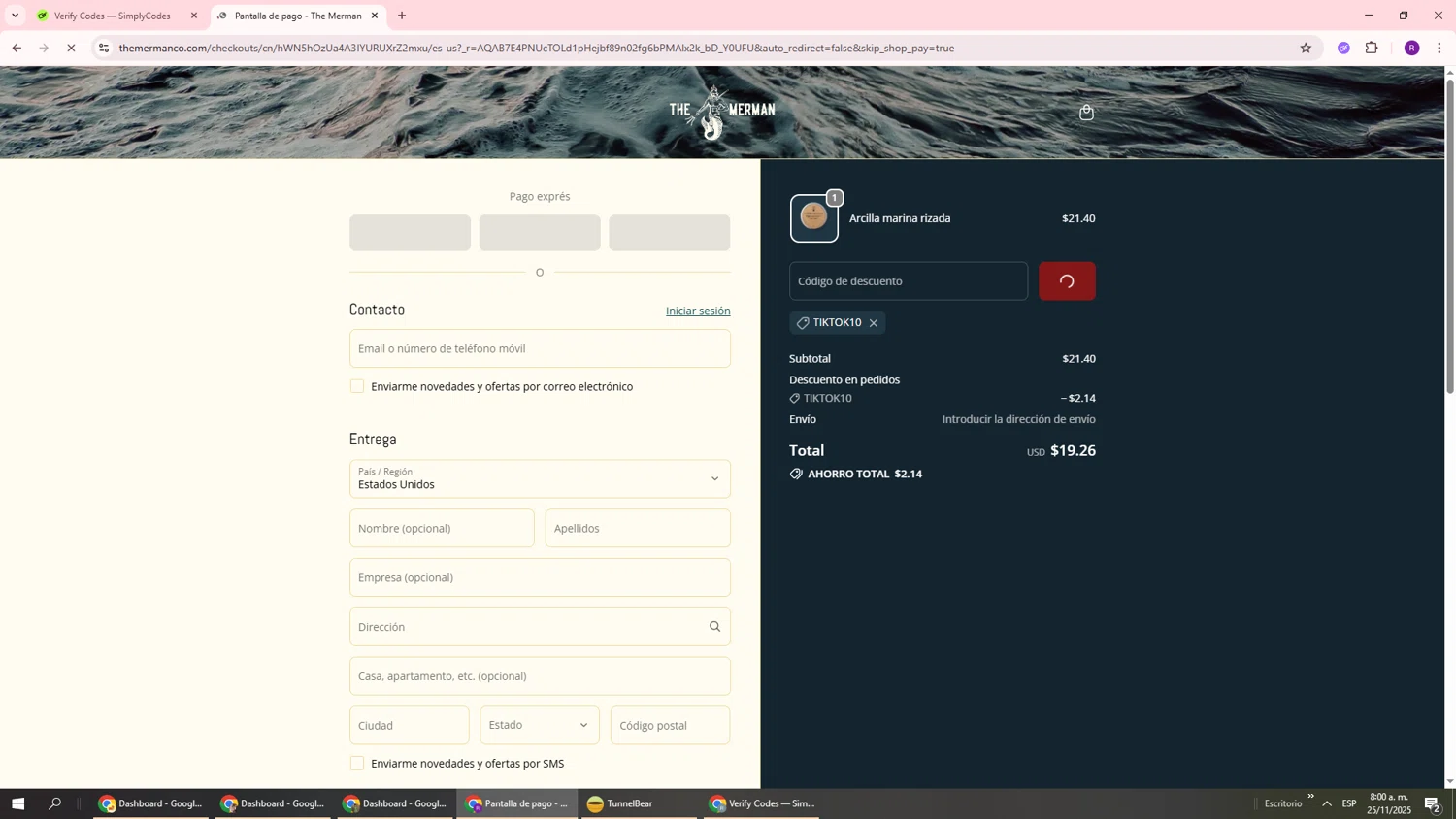
Task: Open the Windows Start menu
Action: point(17,803)
